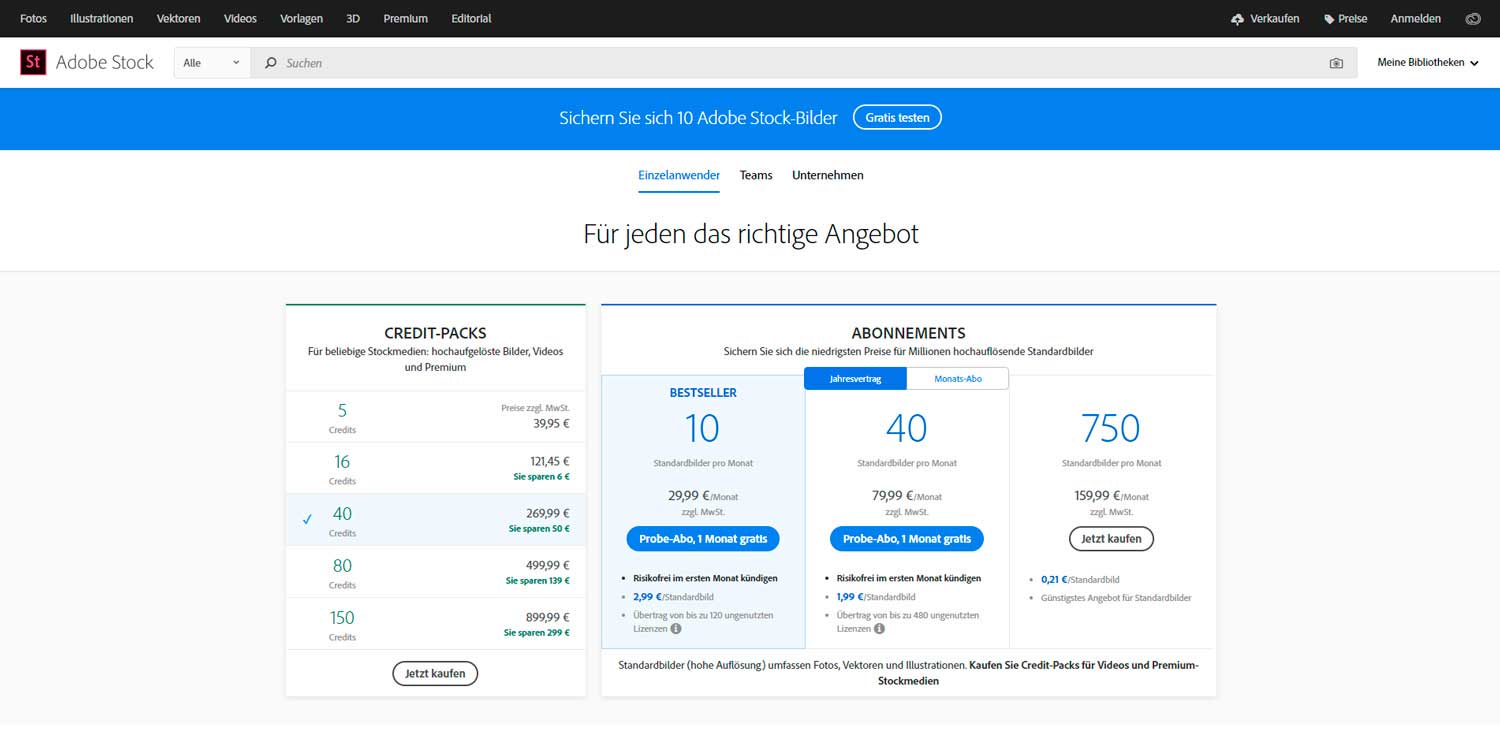Image resolution: width=1500 pixels, height=737 pixels.
Task: Switch to the Teams tab
Action: point(756,175)
